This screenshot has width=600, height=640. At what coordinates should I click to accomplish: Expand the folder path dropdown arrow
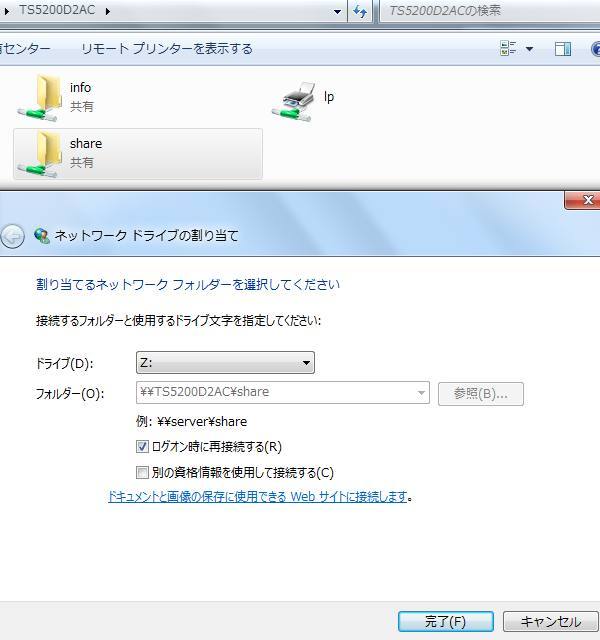421,393
